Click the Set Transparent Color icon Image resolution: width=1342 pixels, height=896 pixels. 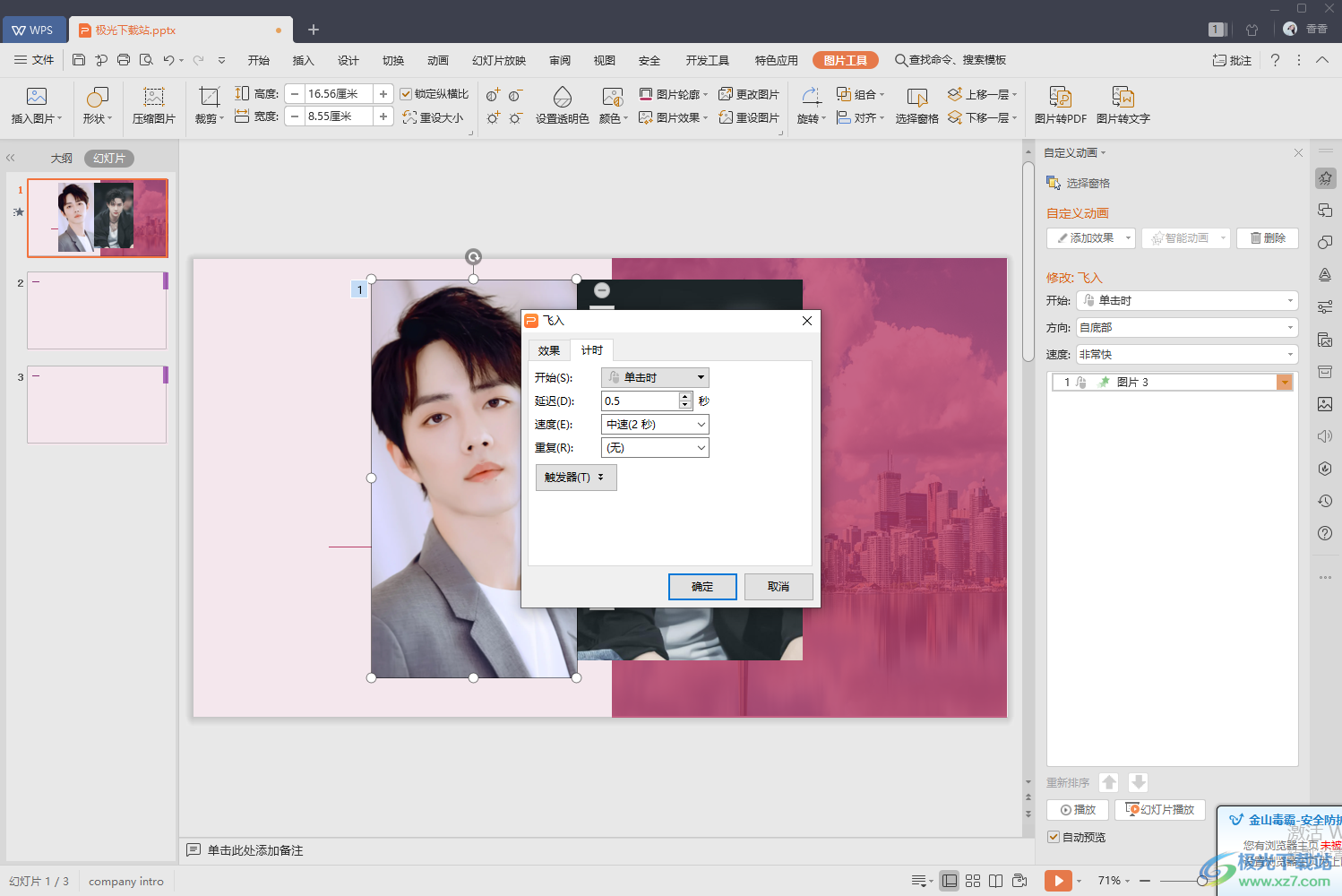point(563,97)
